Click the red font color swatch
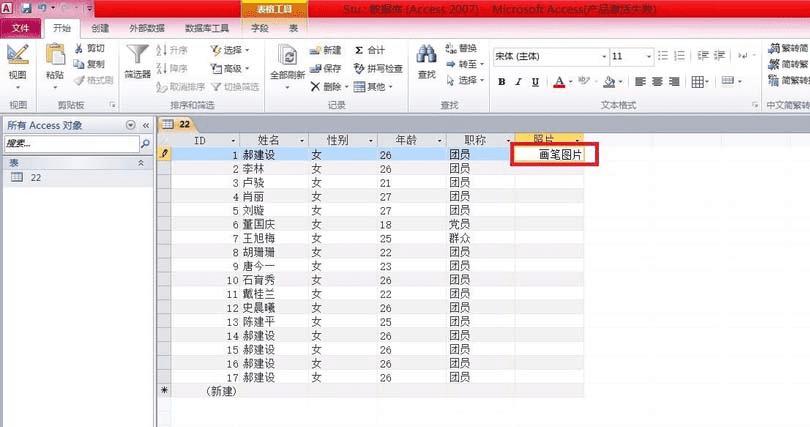This screenshot has height=427, width=810. tap(559, 82)
